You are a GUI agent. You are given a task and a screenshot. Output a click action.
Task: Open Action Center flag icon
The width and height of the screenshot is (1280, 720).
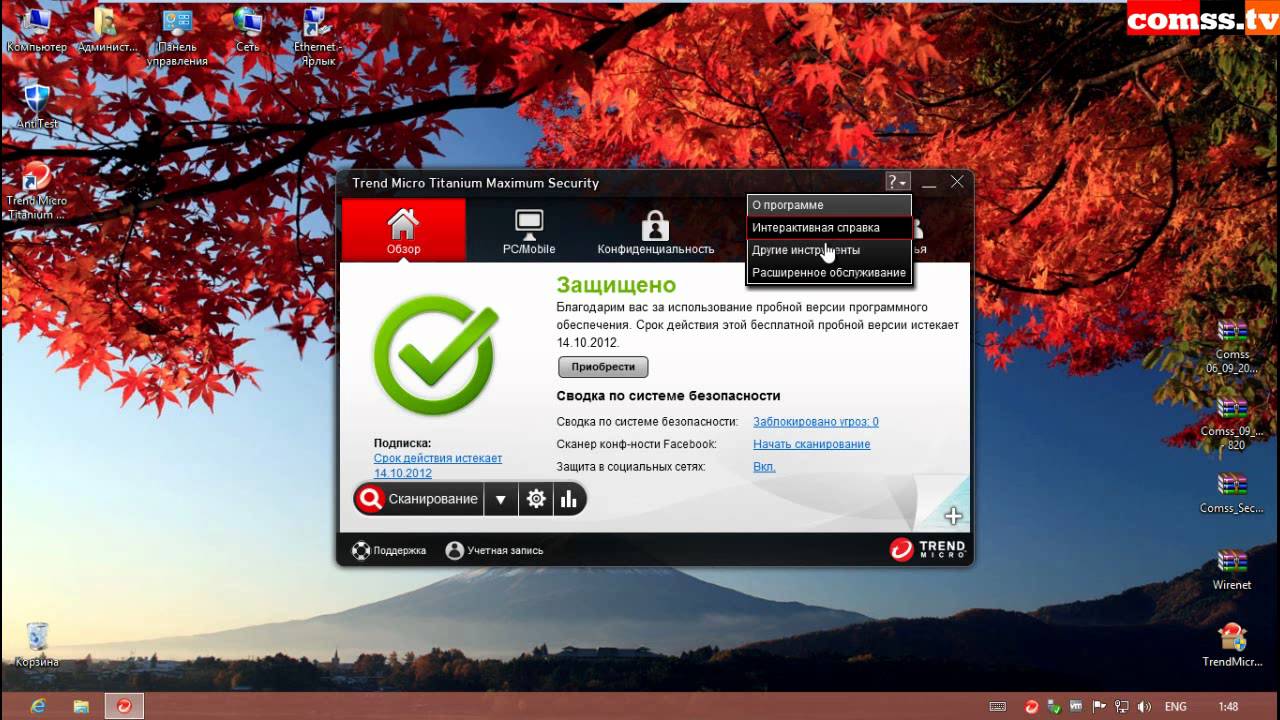coord(1098,706)
